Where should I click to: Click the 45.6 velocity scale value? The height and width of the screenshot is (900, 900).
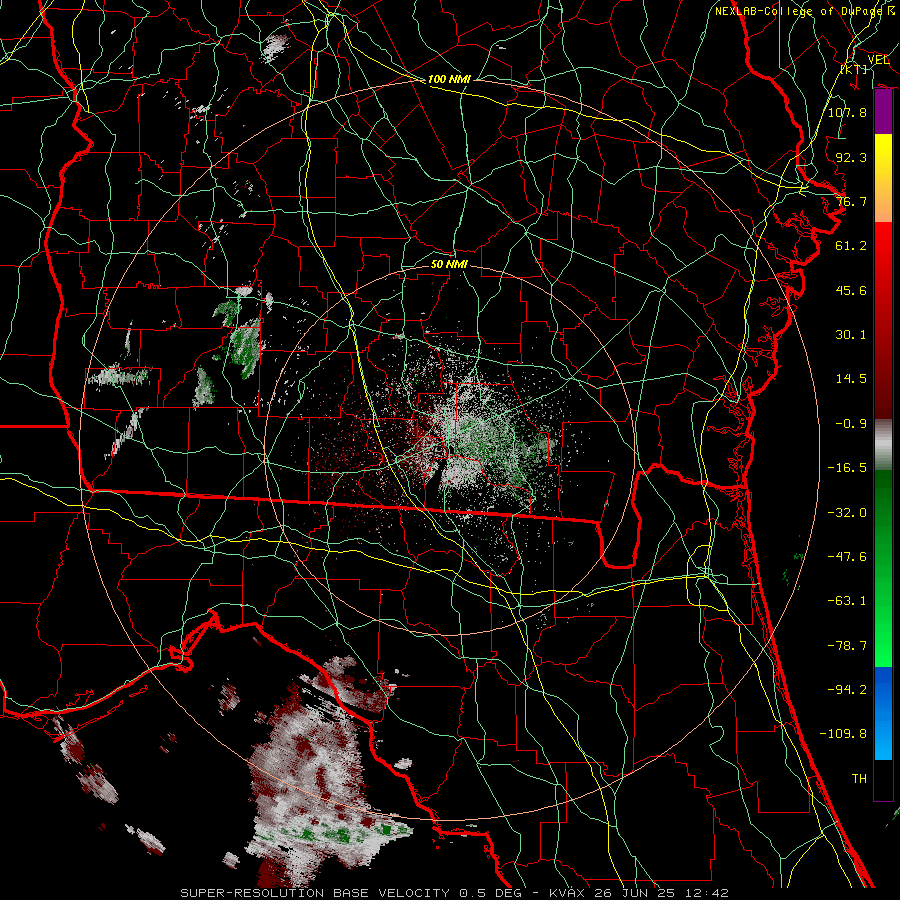click(x=851, y=290)
